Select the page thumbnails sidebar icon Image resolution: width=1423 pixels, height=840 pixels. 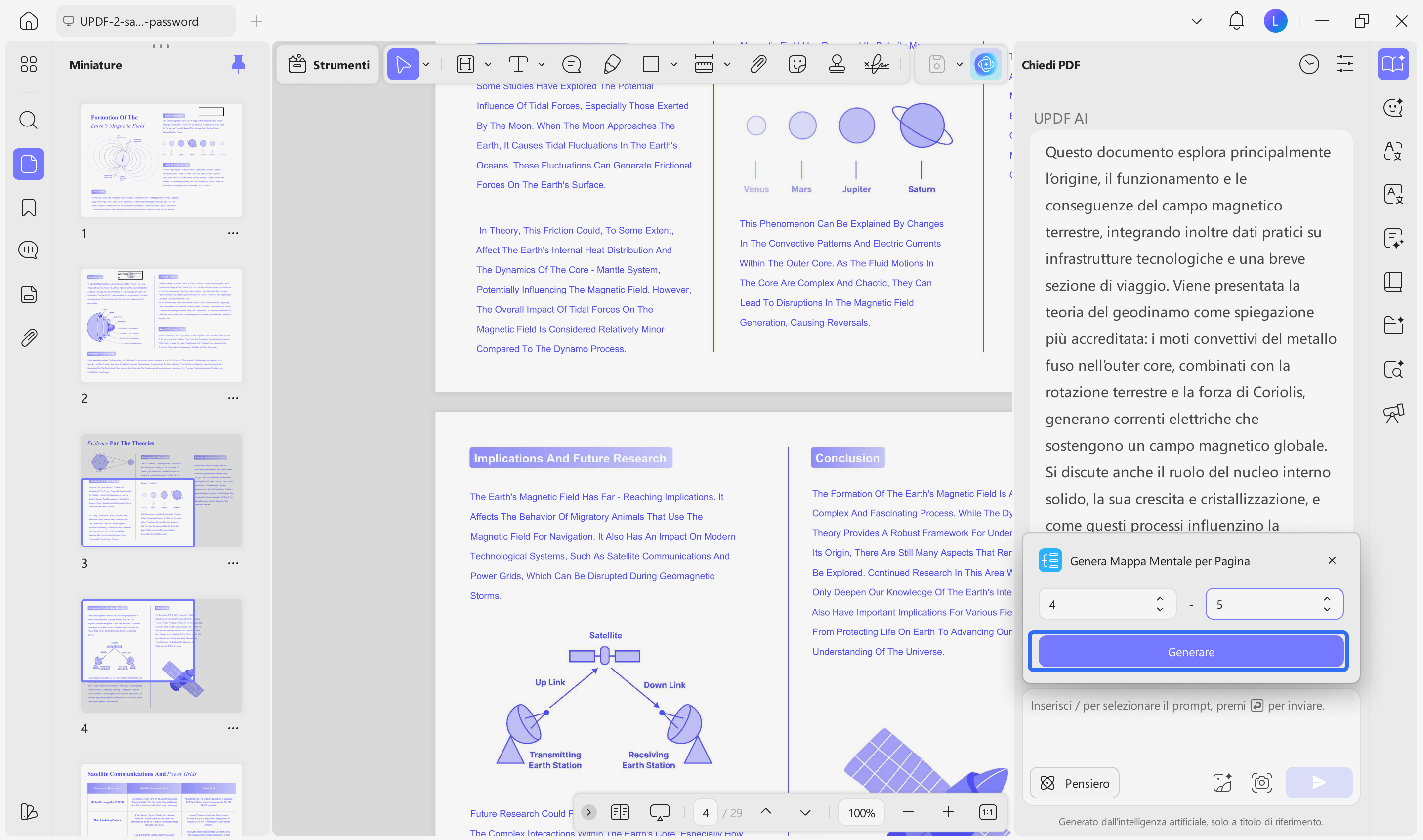click(x=28, y=164)
